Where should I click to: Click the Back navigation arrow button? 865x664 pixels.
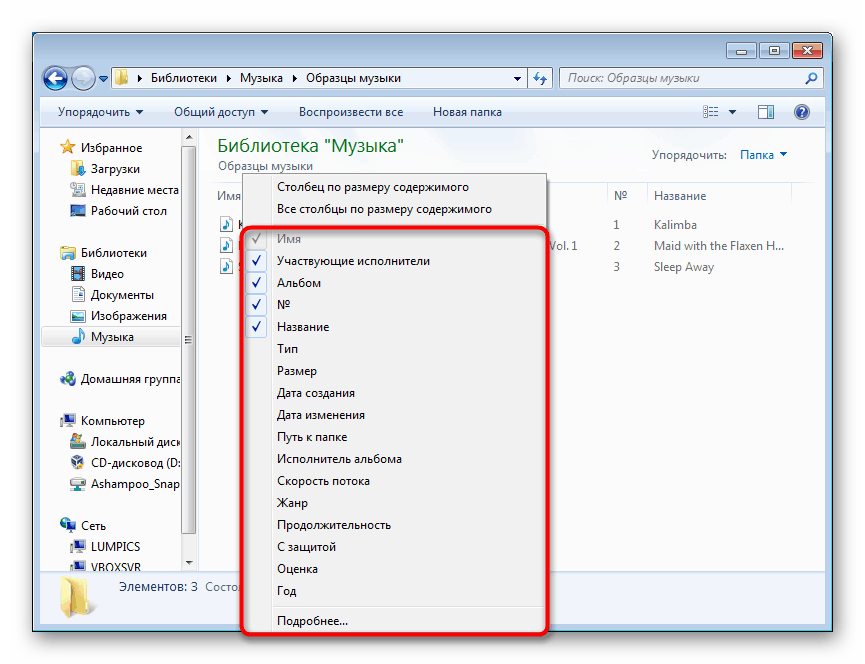(55, 78)
